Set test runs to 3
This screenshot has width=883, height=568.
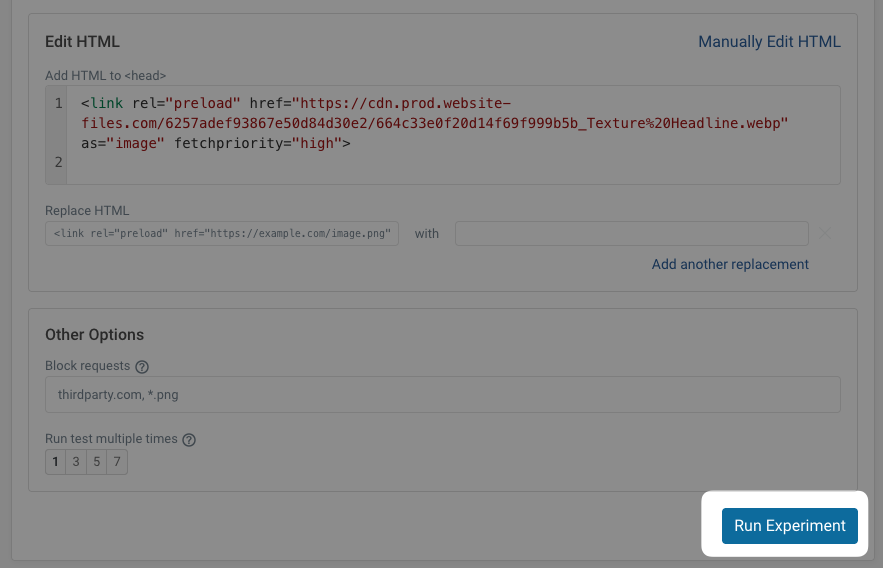pos(76,462)
